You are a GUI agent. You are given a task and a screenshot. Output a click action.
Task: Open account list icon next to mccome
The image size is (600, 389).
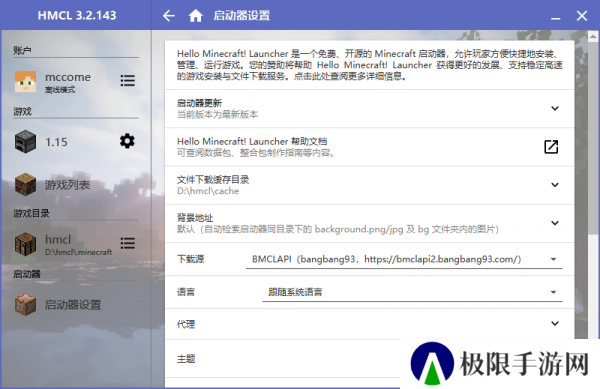[x=127, y=80]
